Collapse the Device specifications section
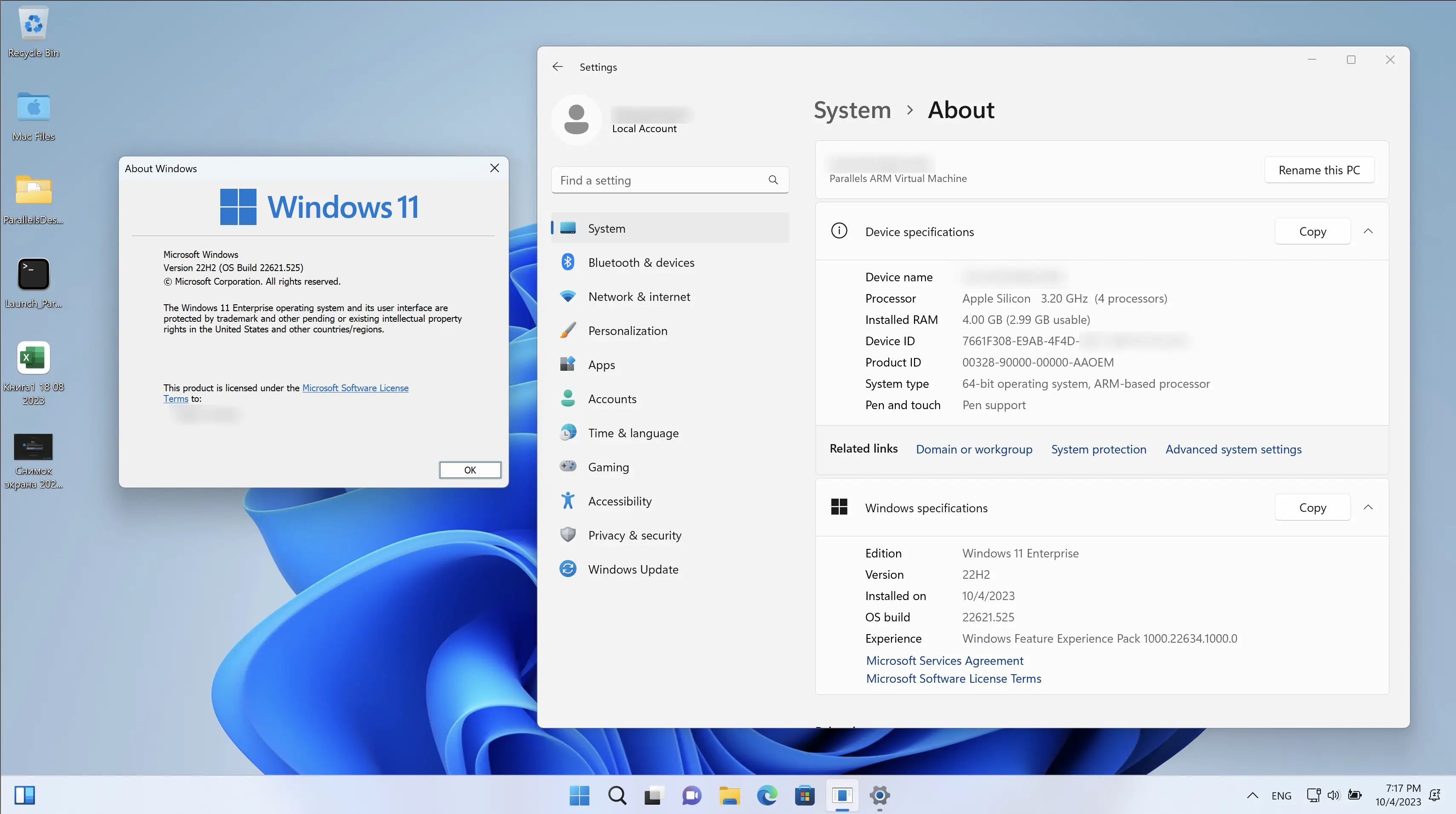This screenshot has width=1456, height=814. pyautogui.click(x=1368, y=231)
